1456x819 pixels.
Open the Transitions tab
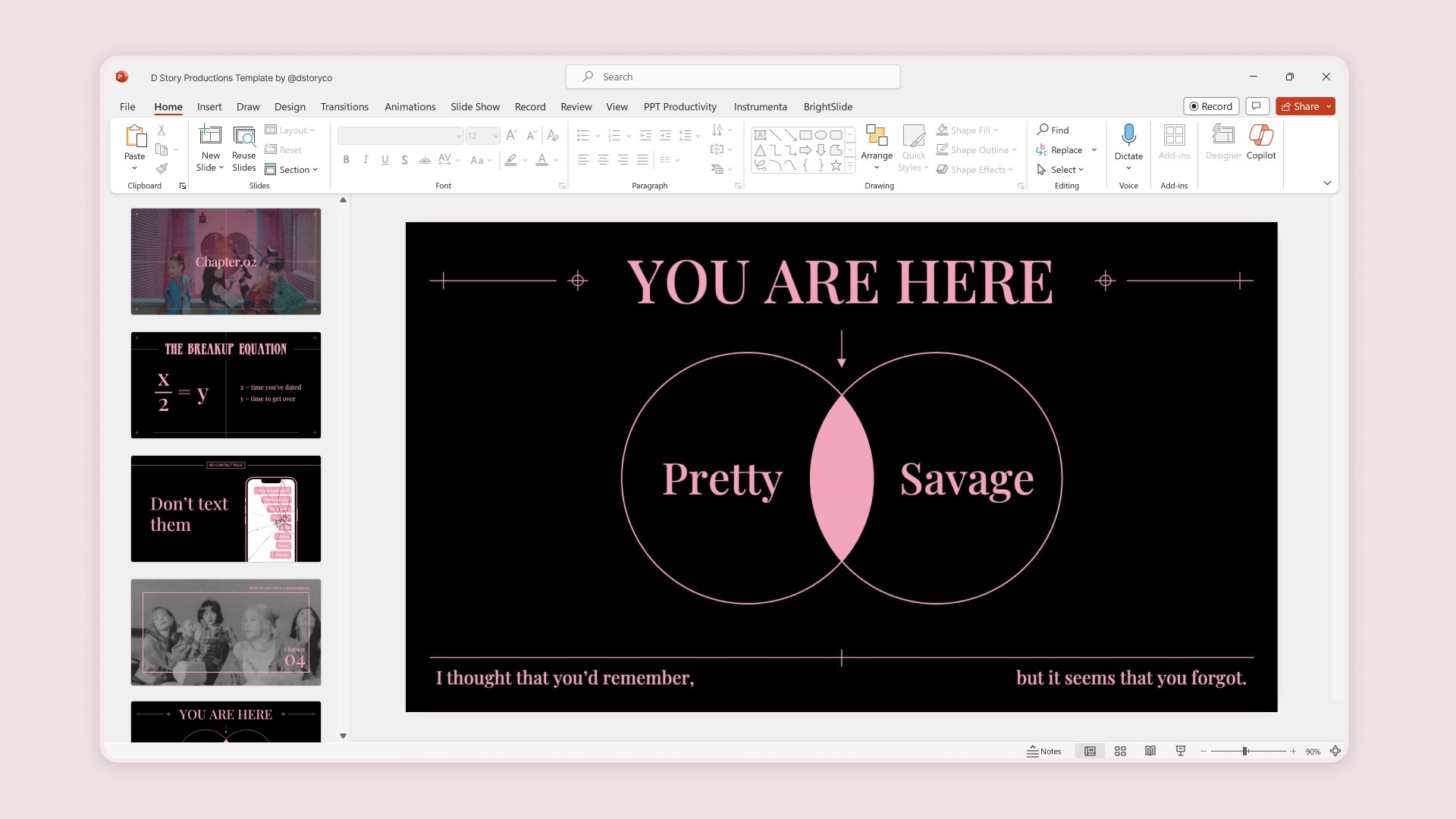[344, 107]
